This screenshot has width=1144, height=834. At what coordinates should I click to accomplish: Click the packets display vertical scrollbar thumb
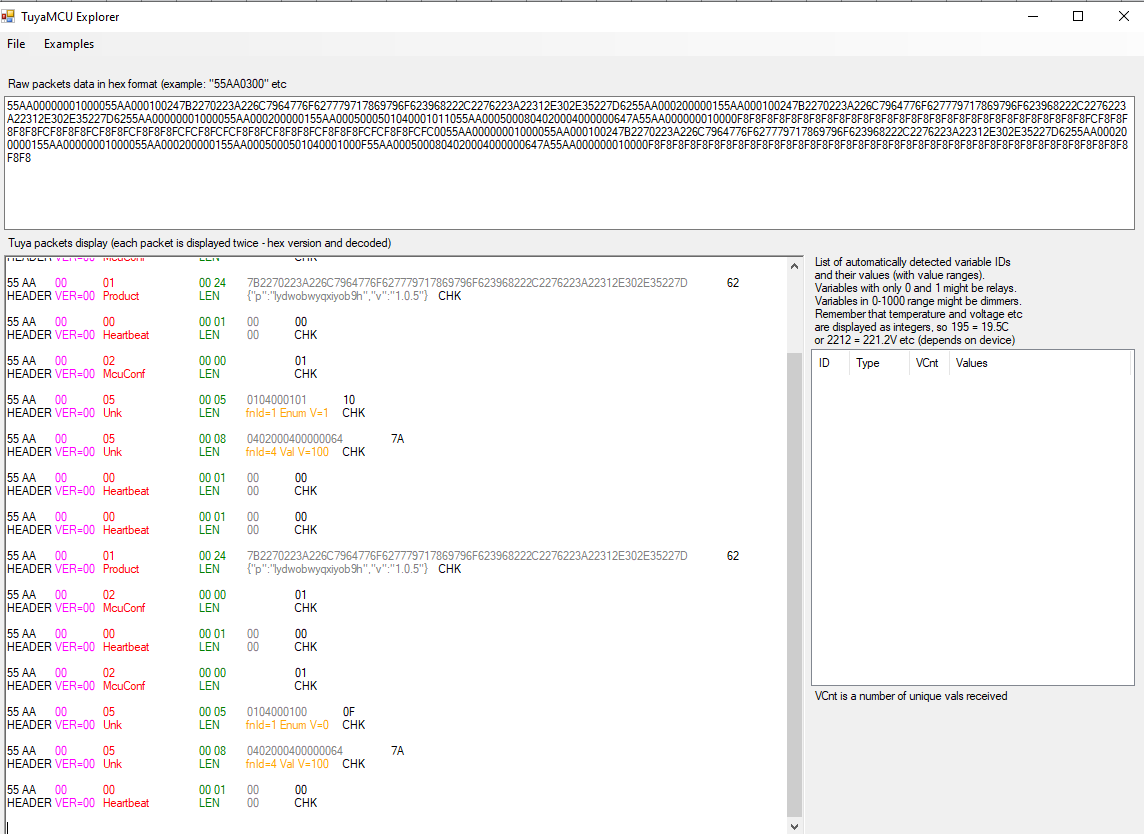click(795, 584)
